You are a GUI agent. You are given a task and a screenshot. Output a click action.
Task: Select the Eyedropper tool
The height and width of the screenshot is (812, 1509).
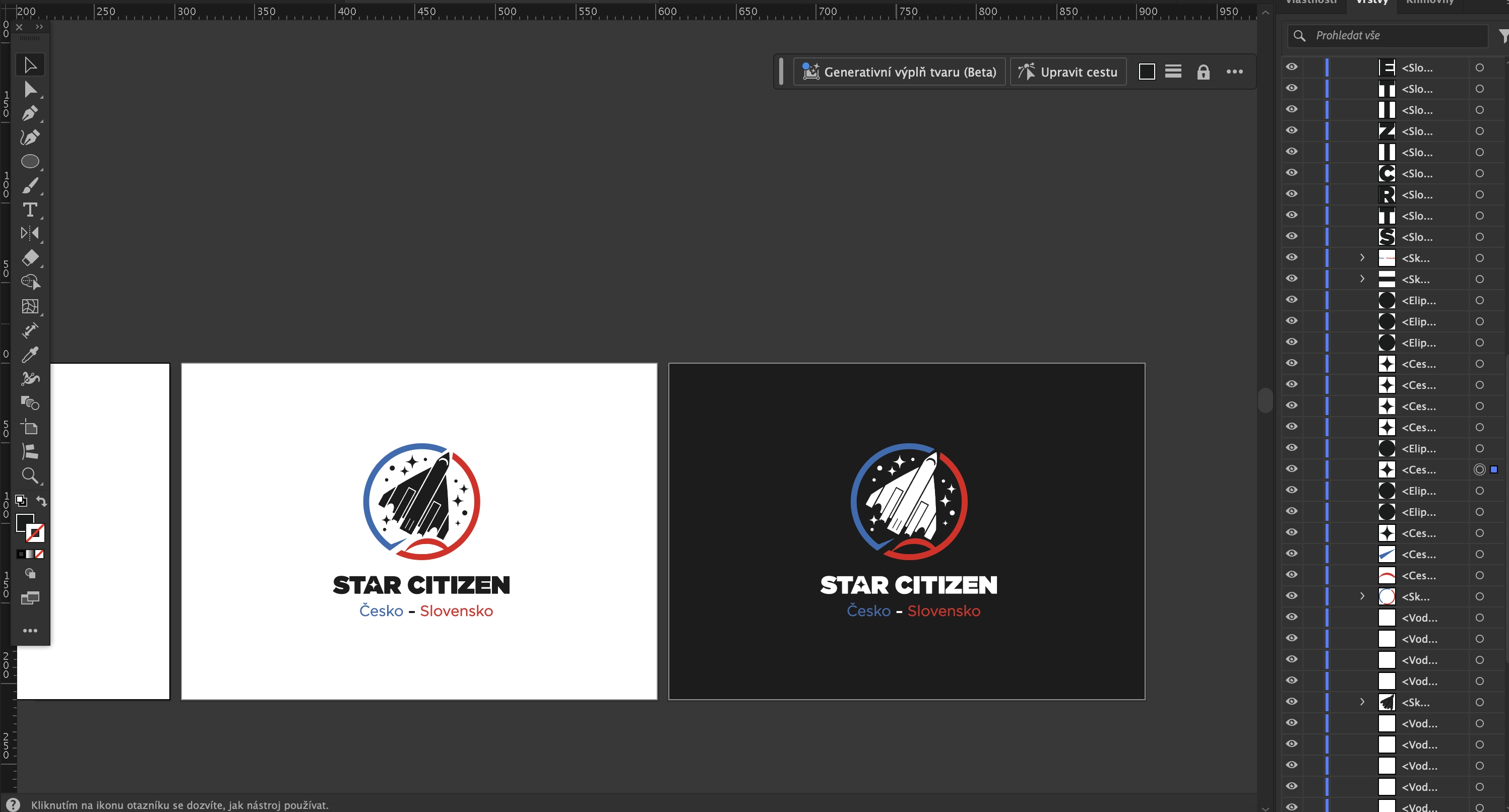point(30,354)
